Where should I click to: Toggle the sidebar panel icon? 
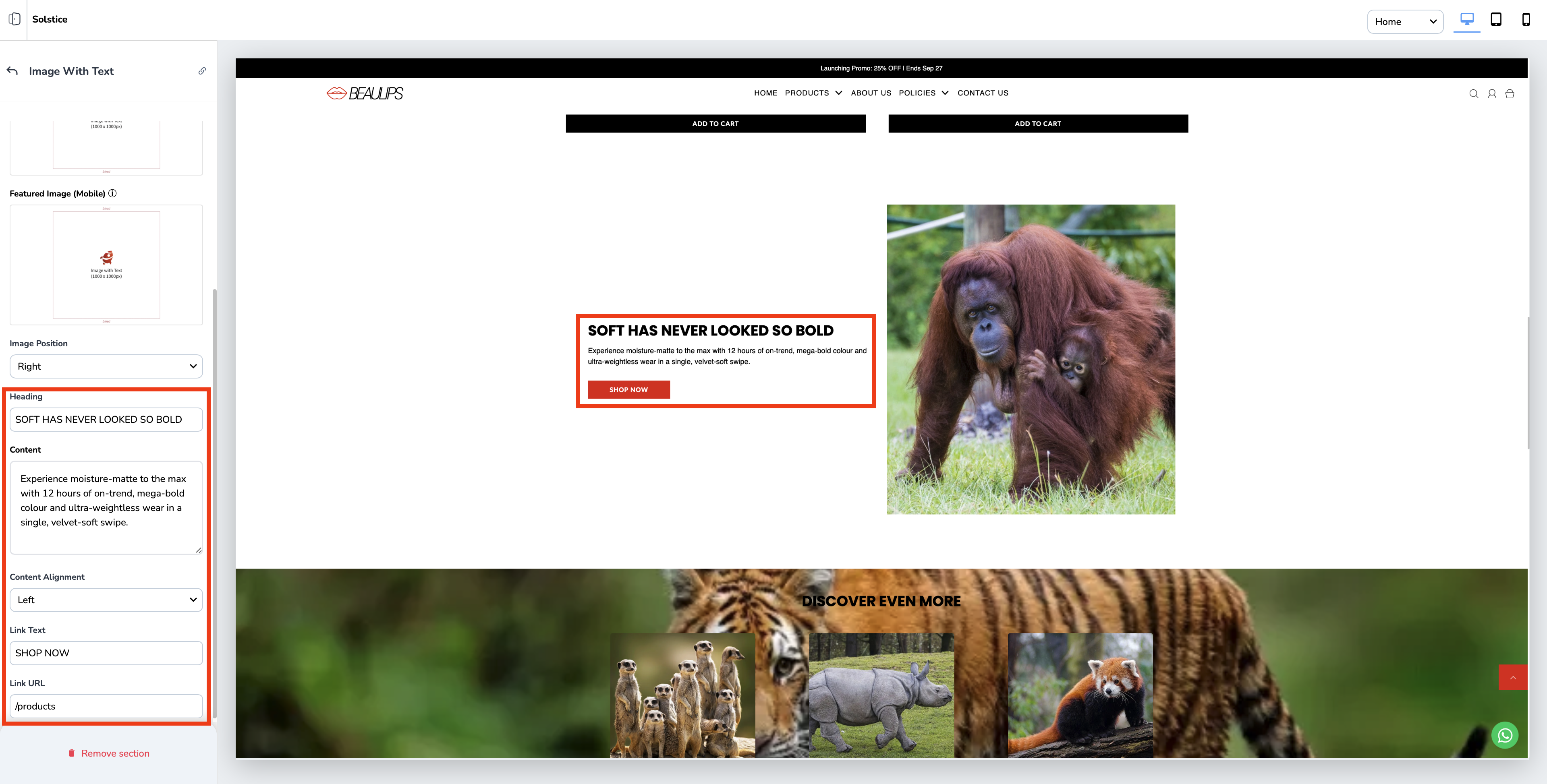click(15, 19)
